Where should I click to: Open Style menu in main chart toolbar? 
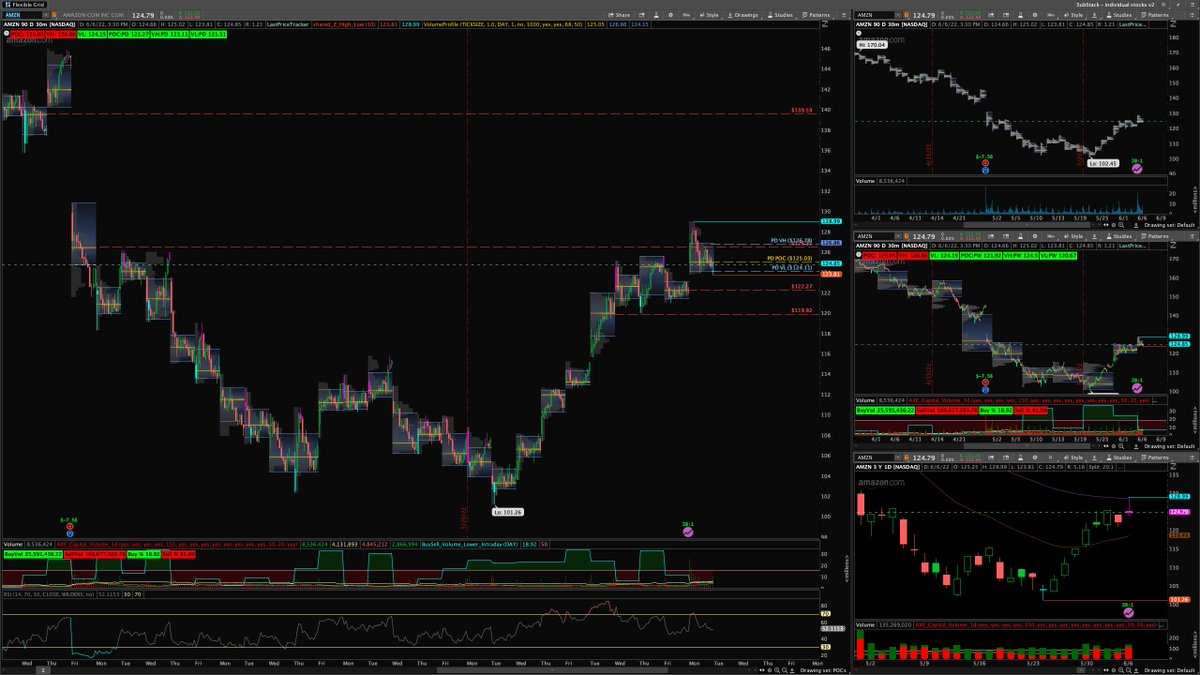point(709,15)
